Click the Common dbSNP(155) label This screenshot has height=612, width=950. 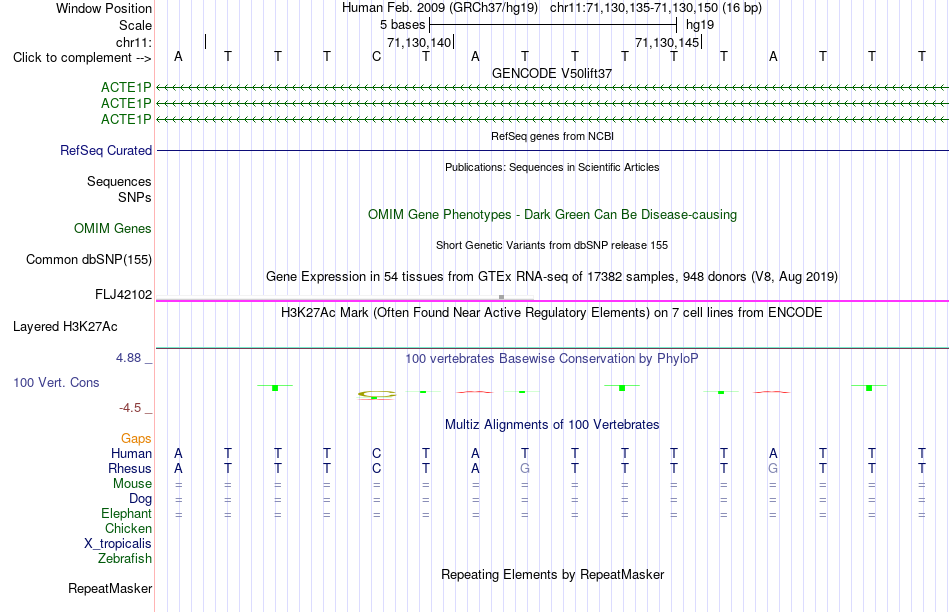click(x=88, y=259)
